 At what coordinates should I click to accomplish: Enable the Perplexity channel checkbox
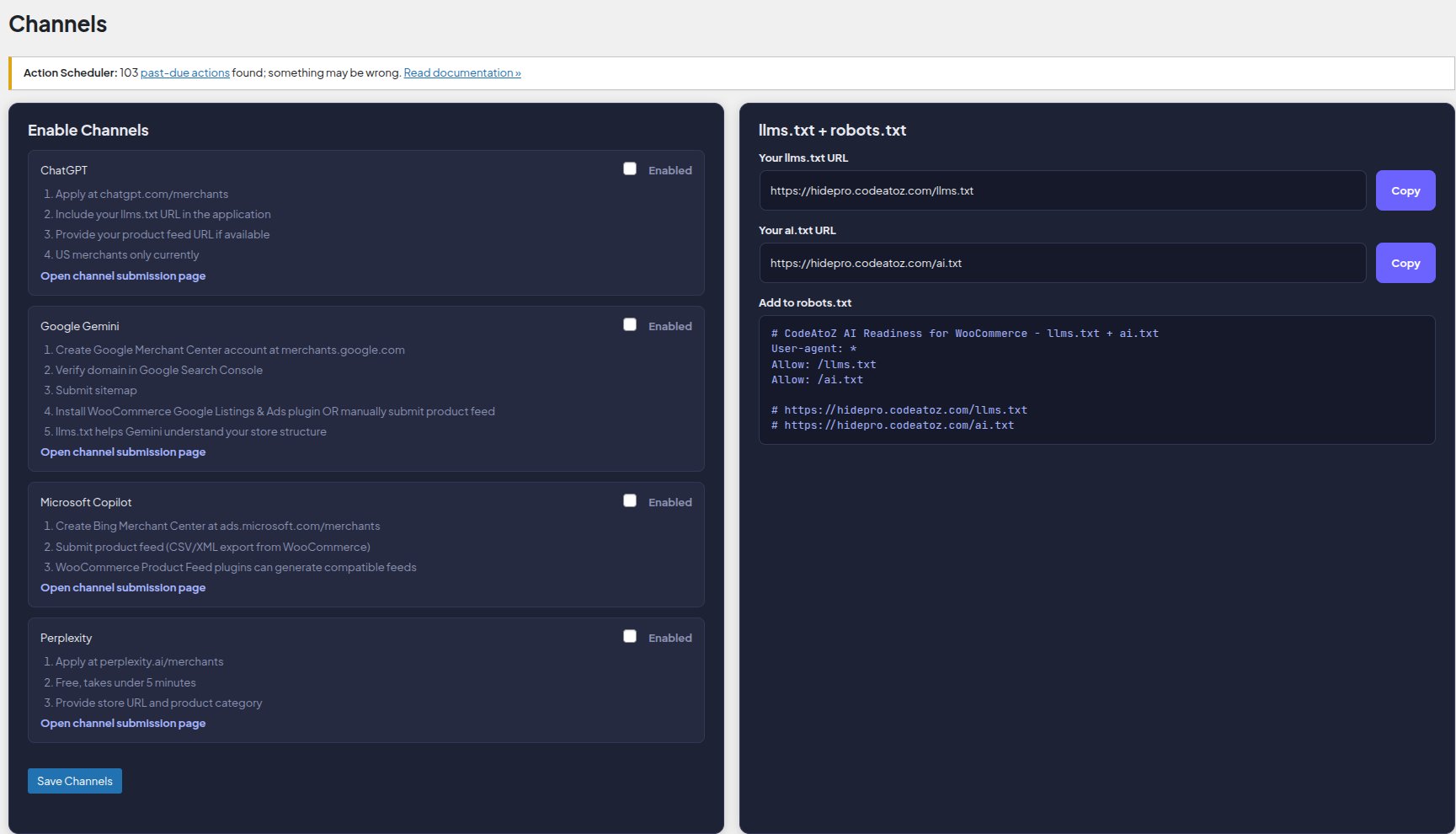[x=630, y=636]
